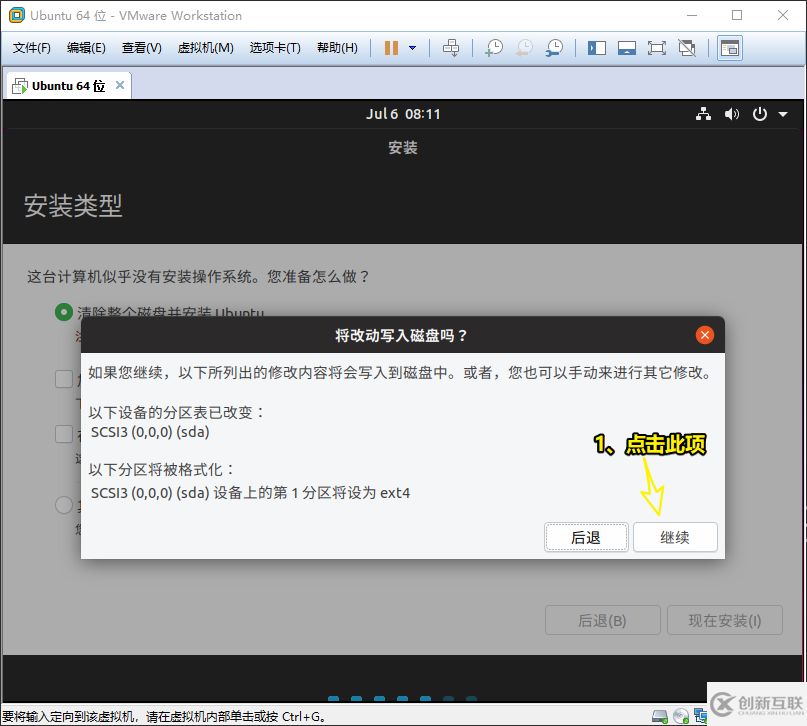Click the 继续 button
The image size is (807, 726).
pos(675,537)
